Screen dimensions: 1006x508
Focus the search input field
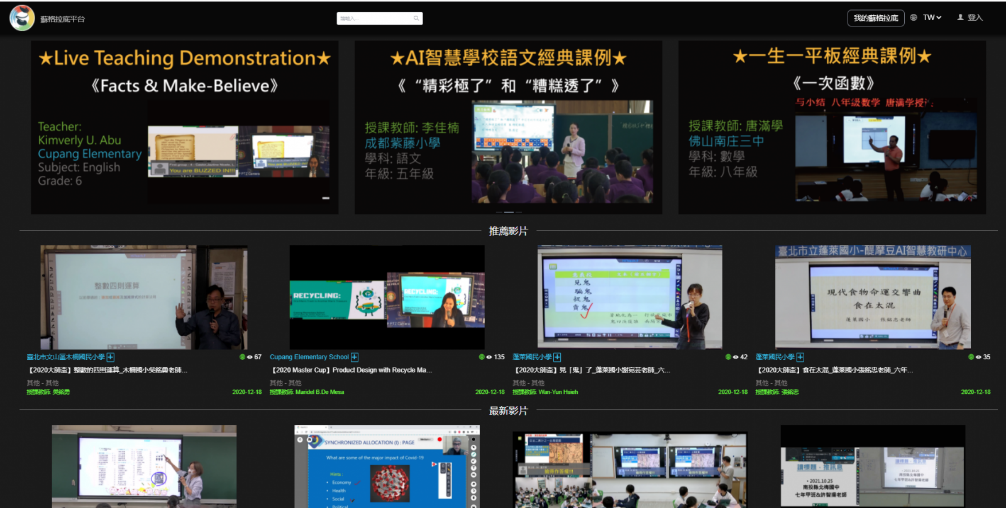click(x=380, y=18)
